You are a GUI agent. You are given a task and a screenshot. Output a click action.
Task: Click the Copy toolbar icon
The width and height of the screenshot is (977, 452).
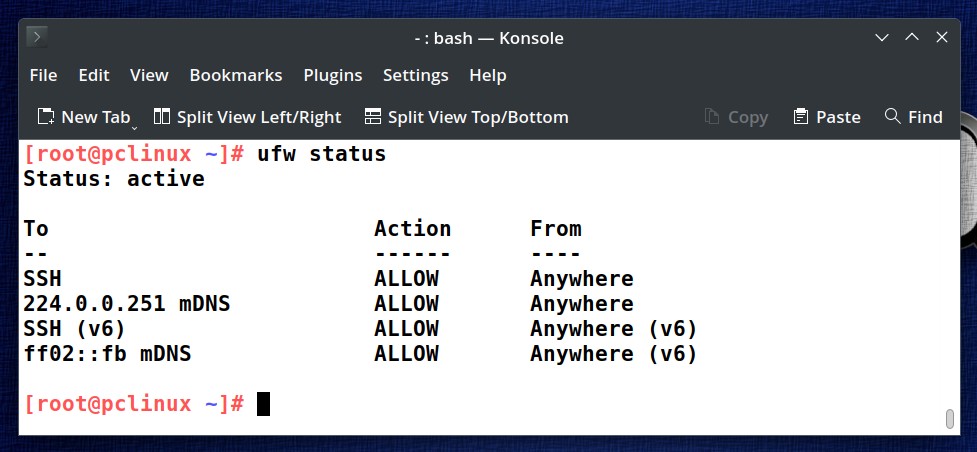pos(712,117)
